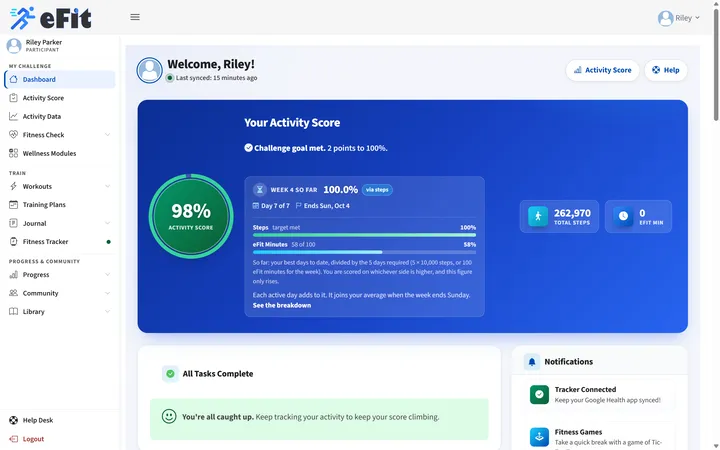Image resolution: width=720 pixels, height=450 pixels.
Task: Click the Dashboard home icon
Action: pos(13,79)
